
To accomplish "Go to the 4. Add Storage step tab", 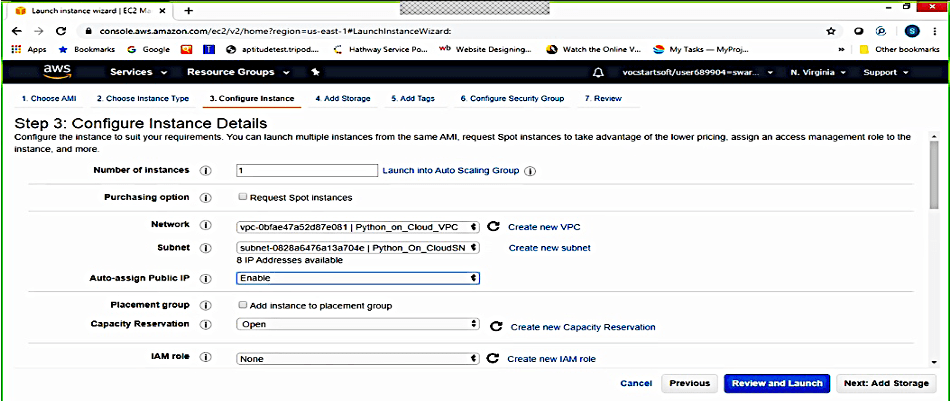I will [x=342, y=99].
